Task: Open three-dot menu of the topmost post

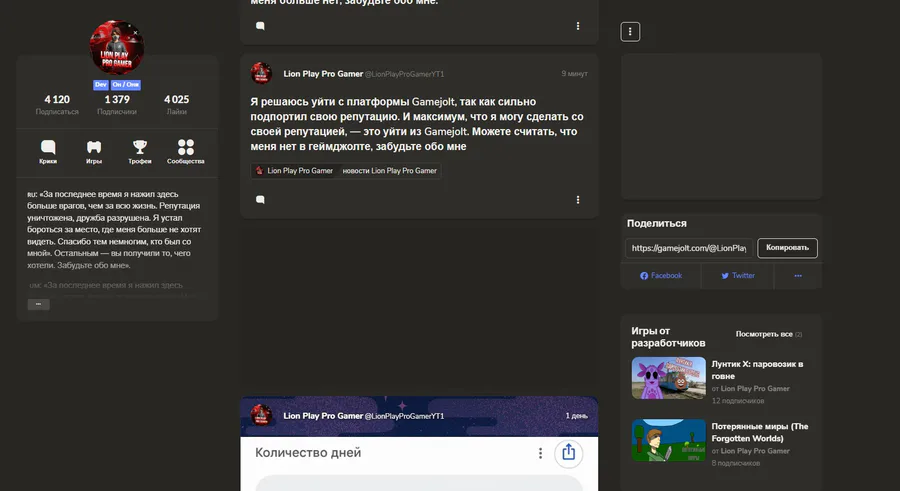Action: click(x=577, y=26)
